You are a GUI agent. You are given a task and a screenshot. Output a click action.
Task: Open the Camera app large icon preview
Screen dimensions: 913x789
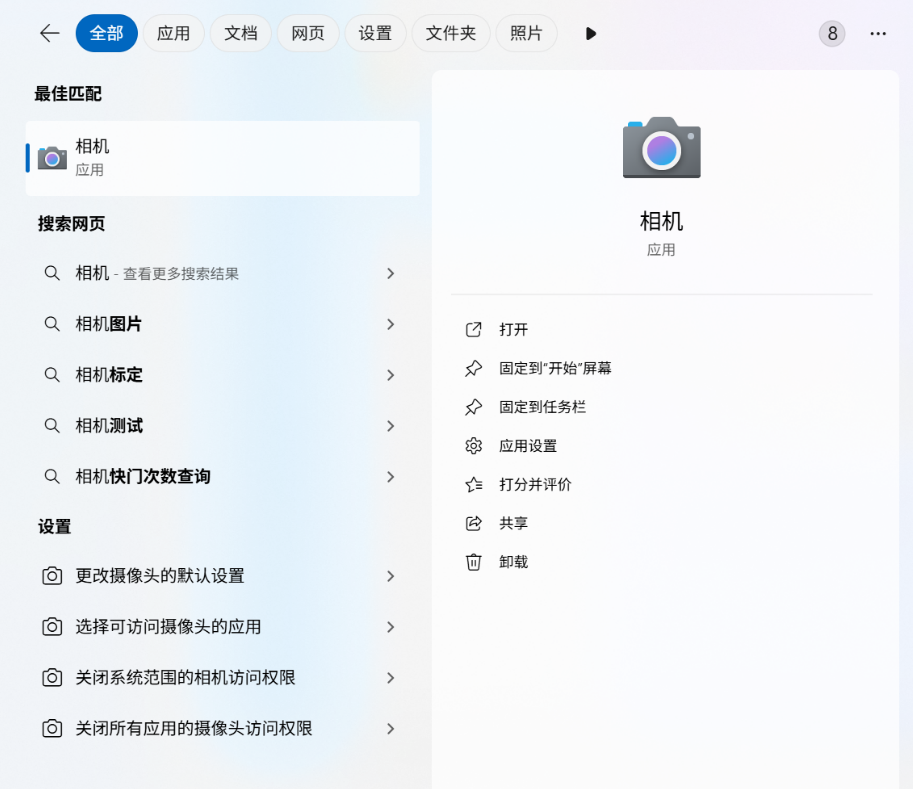pyautogui.click(x=661, y=147)
